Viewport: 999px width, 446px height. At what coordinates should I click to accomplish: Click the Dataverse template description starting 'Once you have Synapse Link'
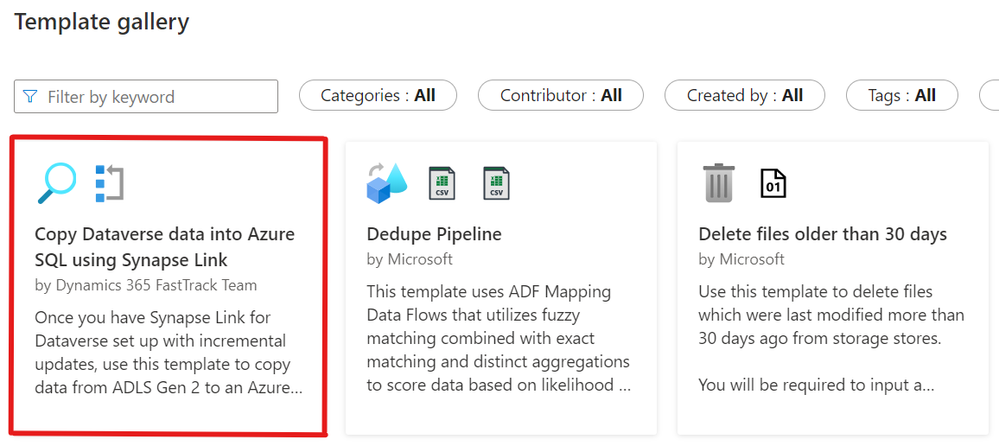[x=169, y=352]
